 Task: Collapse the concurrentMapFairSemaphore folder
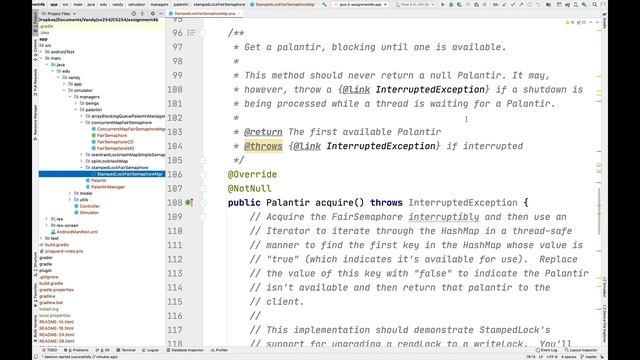click(x=82, y=122)
